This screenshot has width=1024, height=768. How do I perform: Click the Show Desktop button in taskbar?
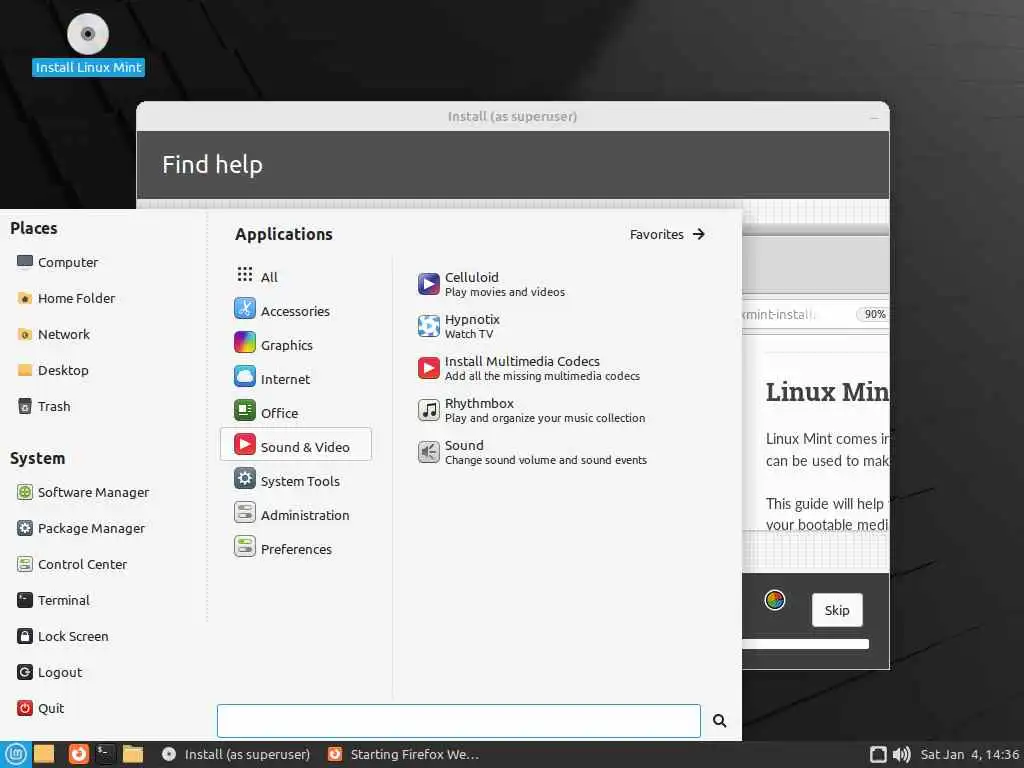click(x=44, y=754)
